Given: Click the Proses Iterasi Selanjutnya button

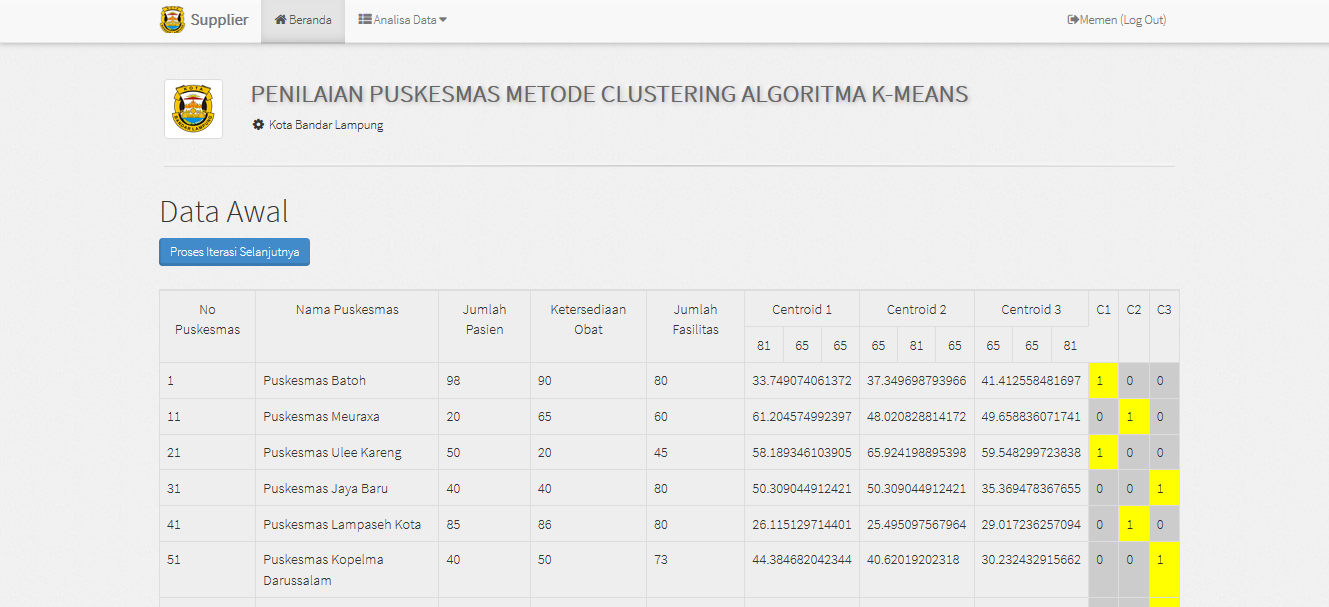Looking at the screenshot, I should click(235, 252).
